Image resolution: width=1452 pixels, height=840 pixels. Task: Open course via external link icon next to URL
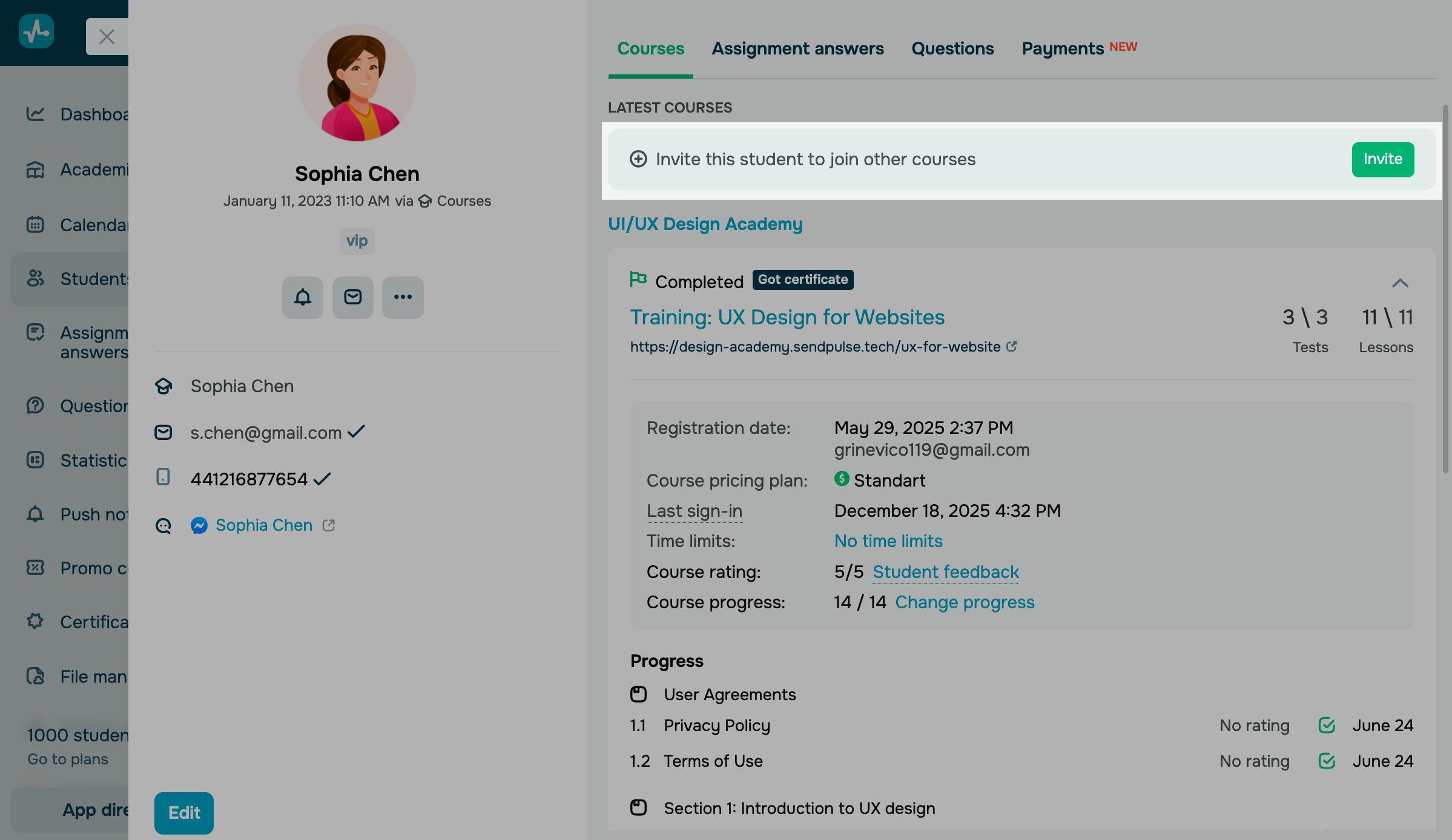(1012, 346)
